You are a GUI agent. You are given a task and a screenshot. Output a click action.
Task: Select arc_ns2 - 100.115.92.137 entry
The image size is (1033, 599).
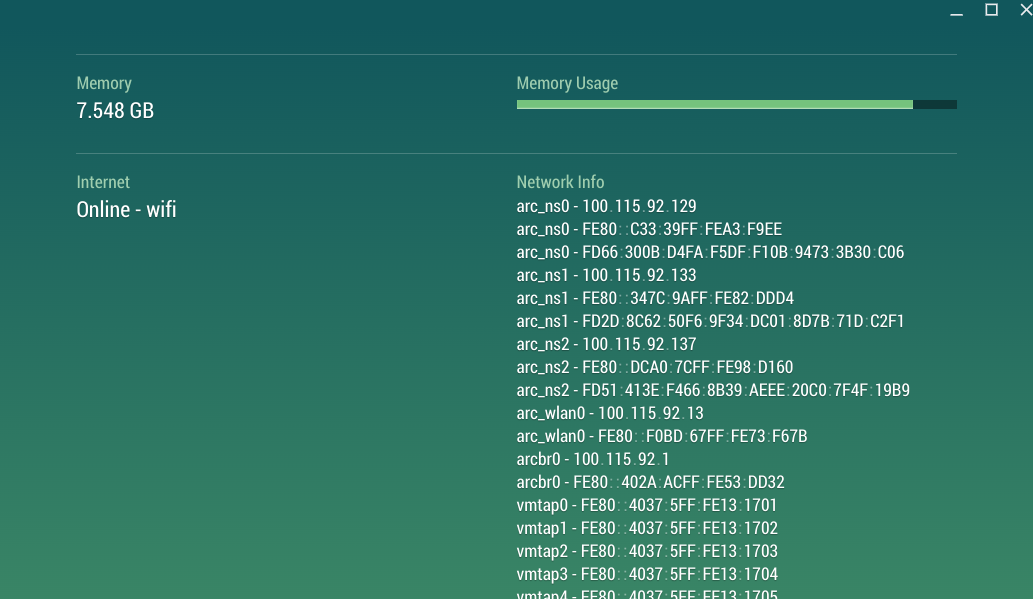tap(606, 345)
